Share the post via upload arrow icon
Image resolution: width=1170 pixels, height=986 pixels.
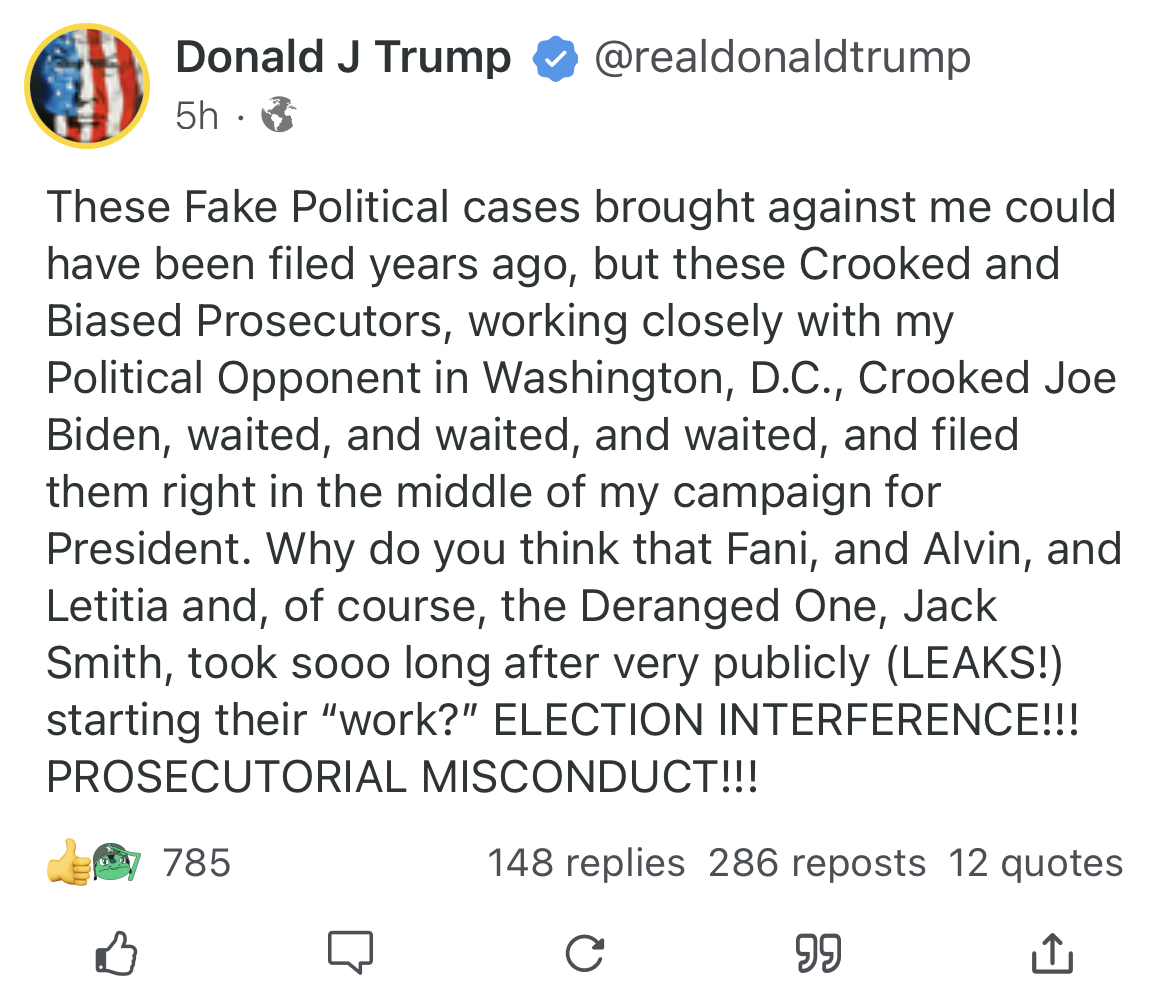coord(1052,953)
